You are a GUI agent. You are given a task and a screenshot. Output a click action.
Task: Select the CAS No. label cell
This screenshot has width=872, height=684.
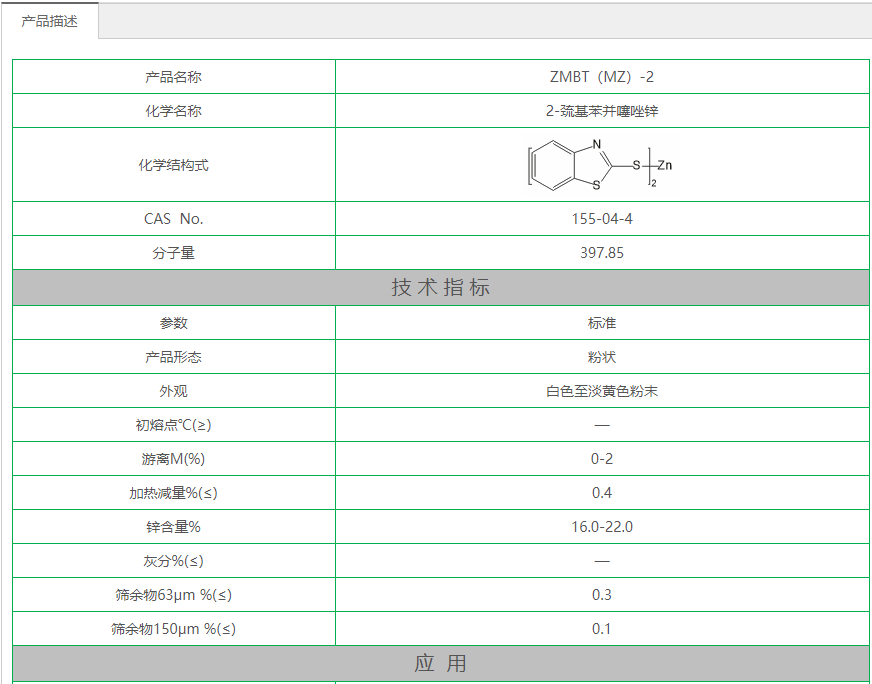173,219
